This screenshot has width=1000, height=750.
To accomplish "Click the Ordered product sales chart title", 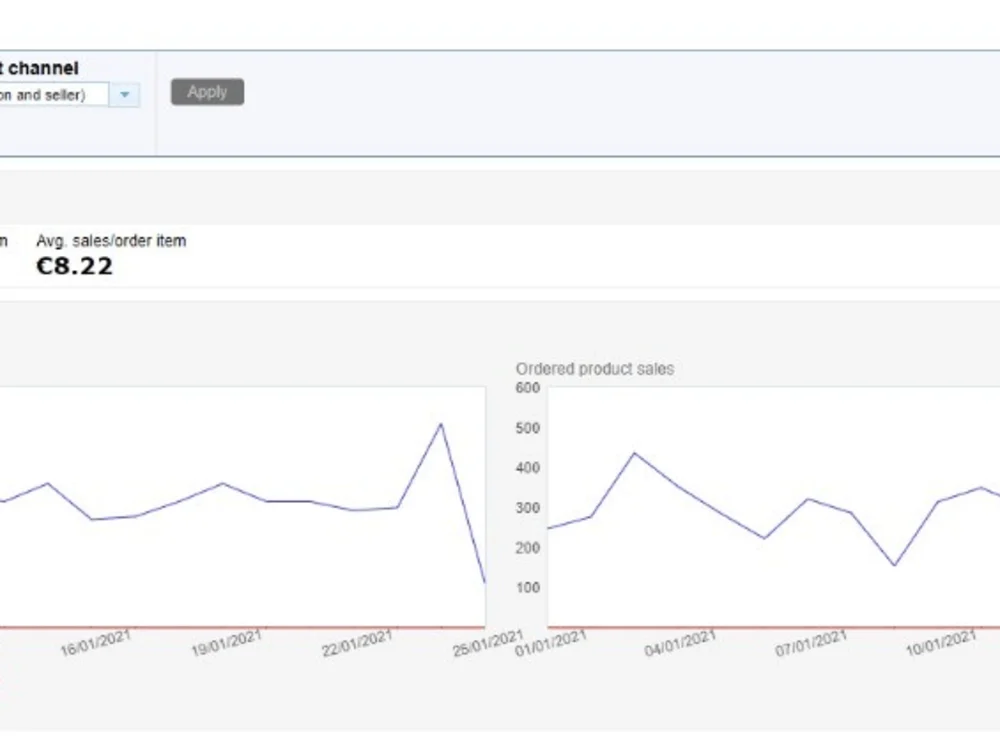I will point(594,369).
